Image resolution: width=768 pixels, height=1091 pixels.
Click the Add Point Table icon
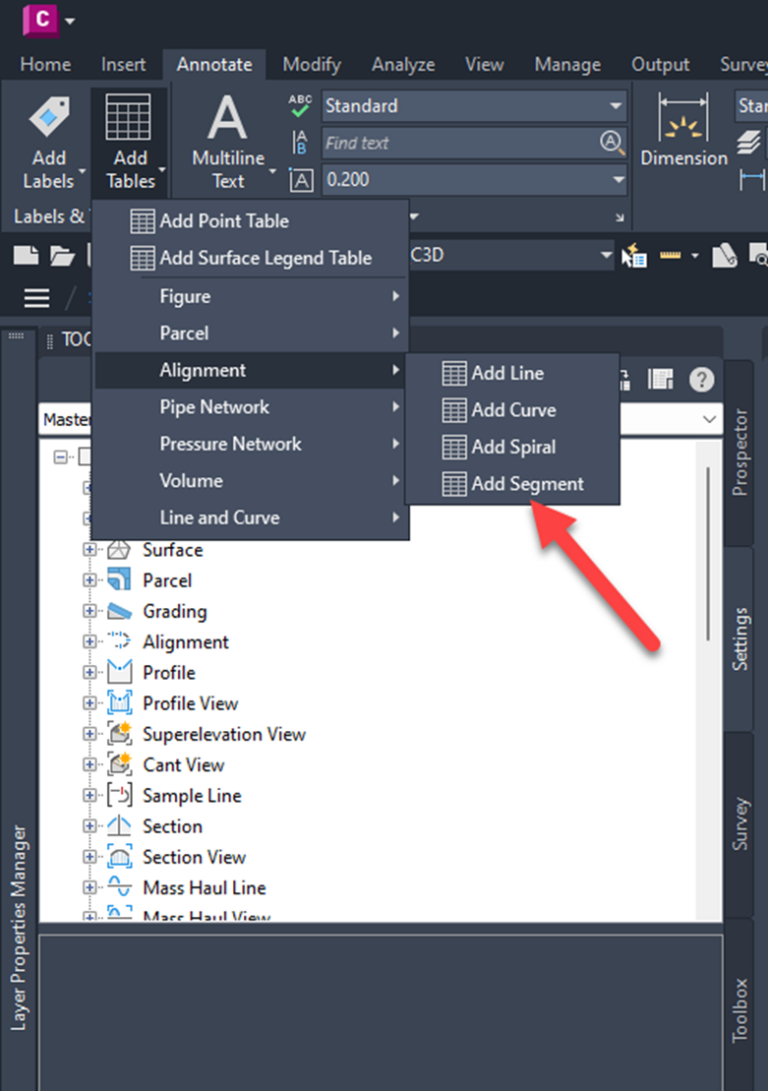tap(143, 221)
